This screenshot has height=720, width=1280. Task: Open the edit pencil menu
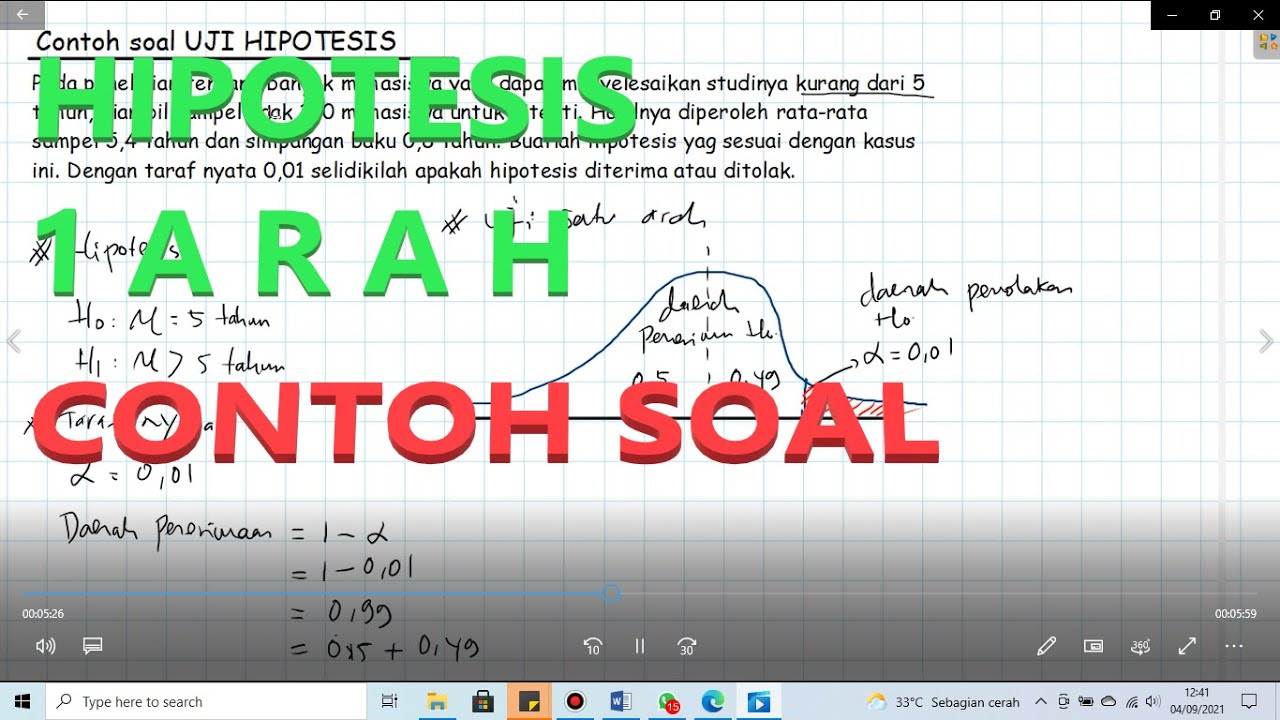tap(1046, 646)
